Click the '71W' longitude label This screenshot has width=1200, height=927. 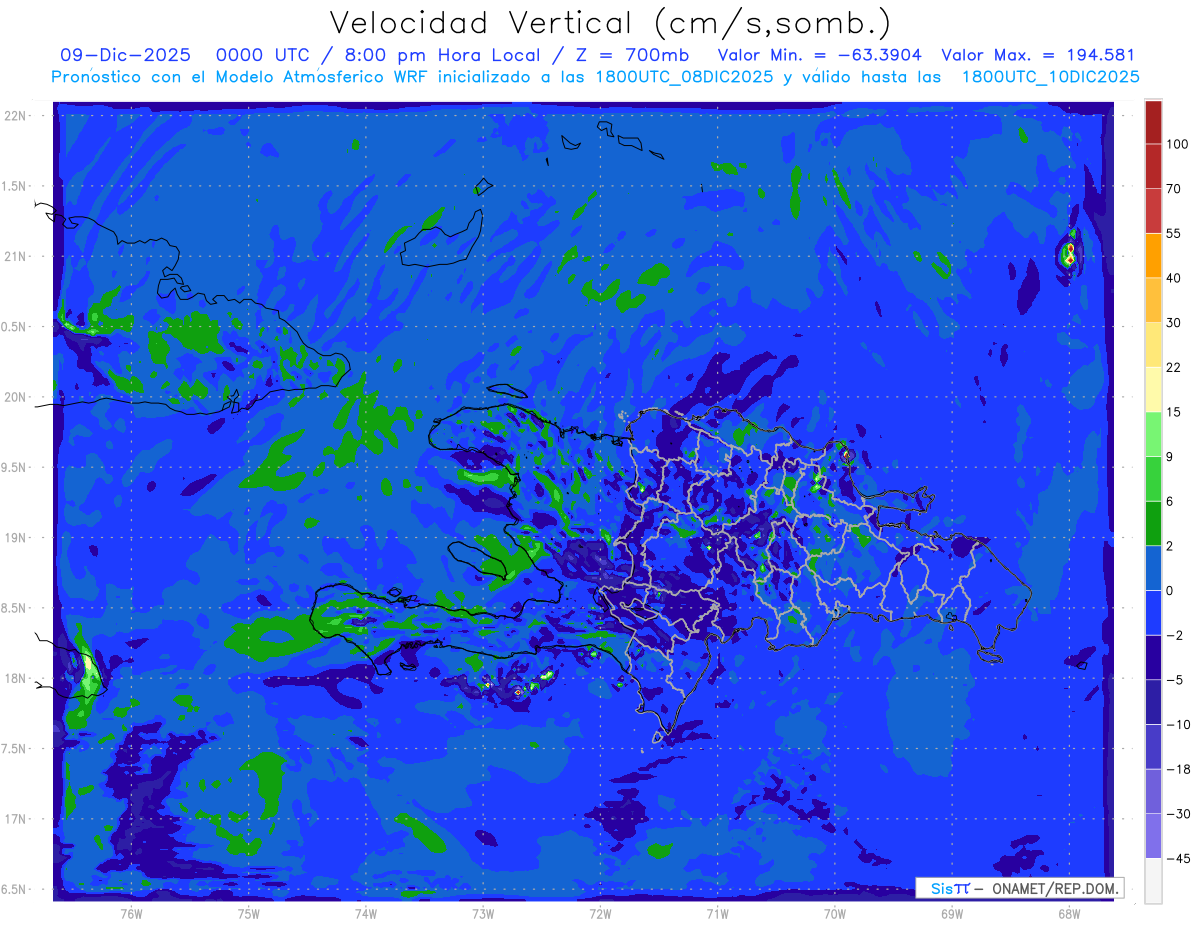717,913
